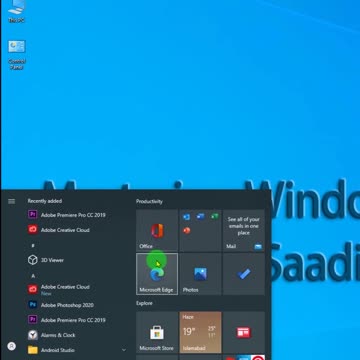Select the Explore group heading
360x360 pixels.
tap(144, 303)
